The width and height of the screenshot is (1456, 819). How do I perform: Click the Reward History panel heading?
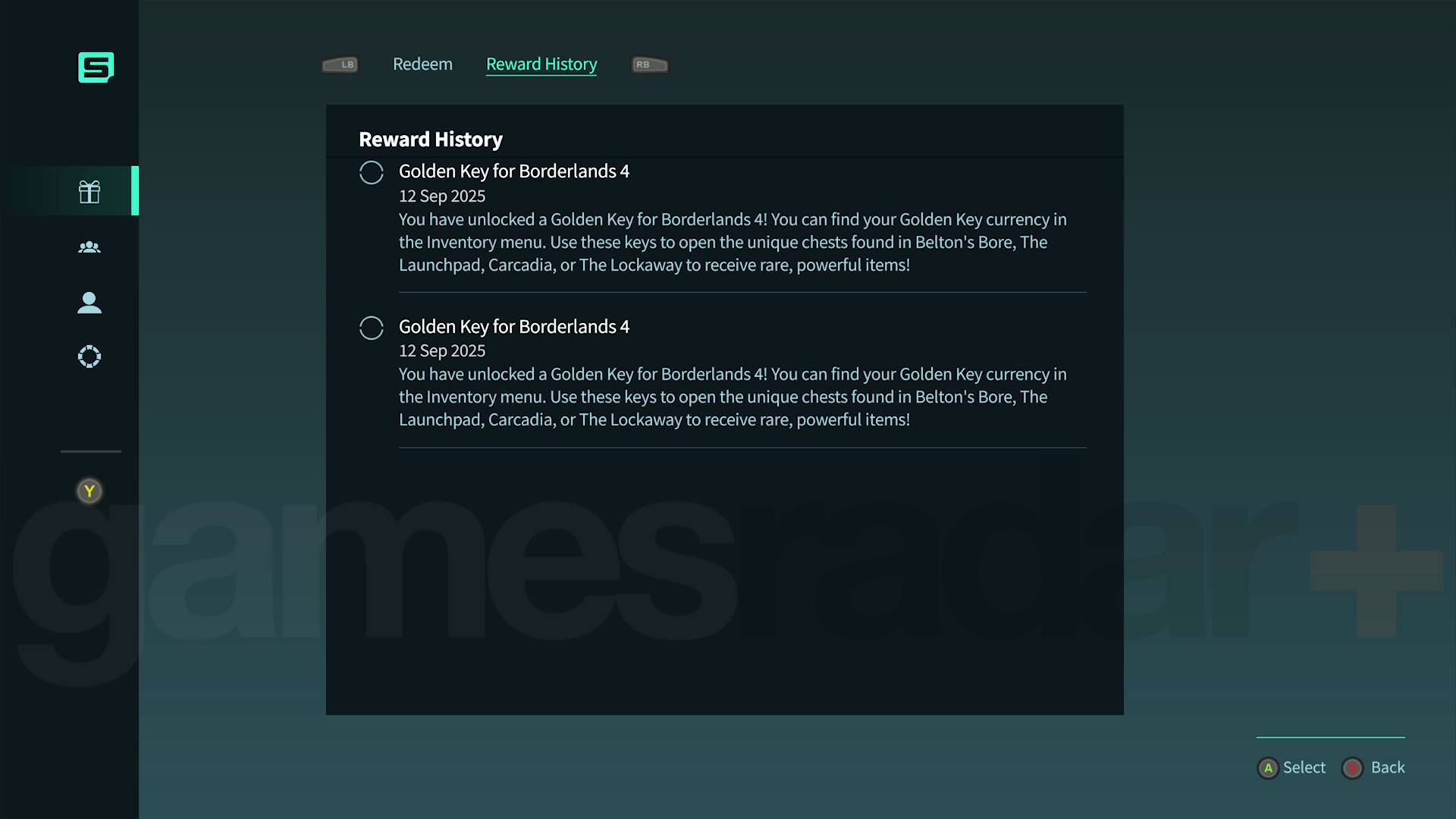pos(431,140)
